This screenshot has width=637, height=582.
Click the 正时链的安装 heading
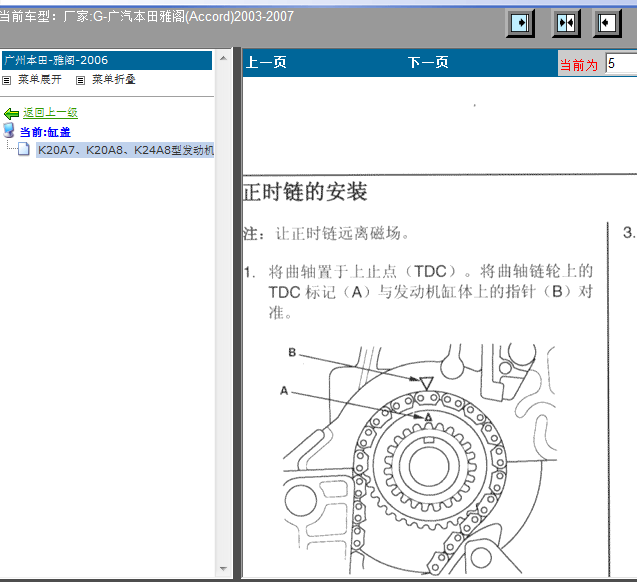coord(305,192)
